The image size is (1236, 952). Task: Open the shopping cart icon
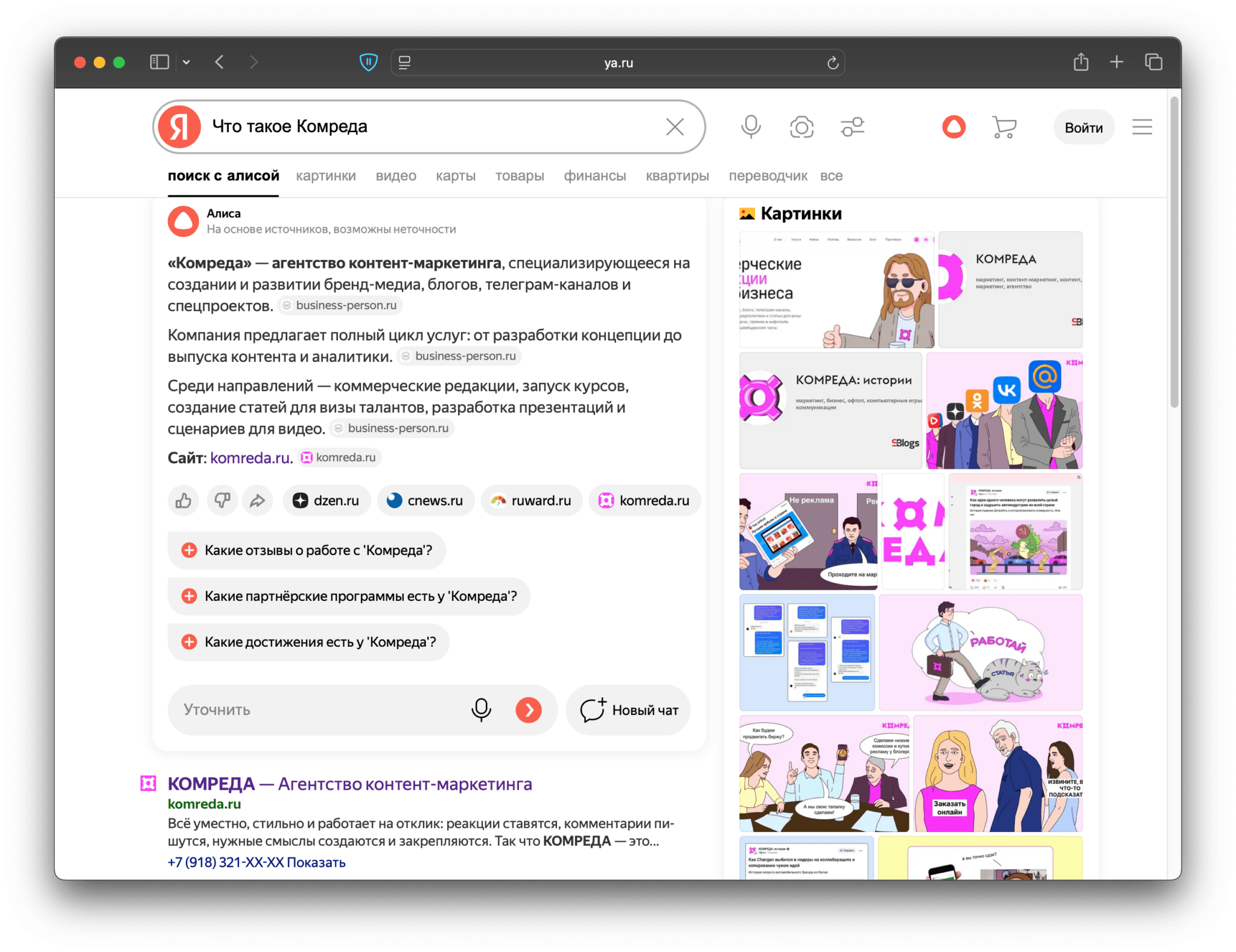click(1004, 127)
